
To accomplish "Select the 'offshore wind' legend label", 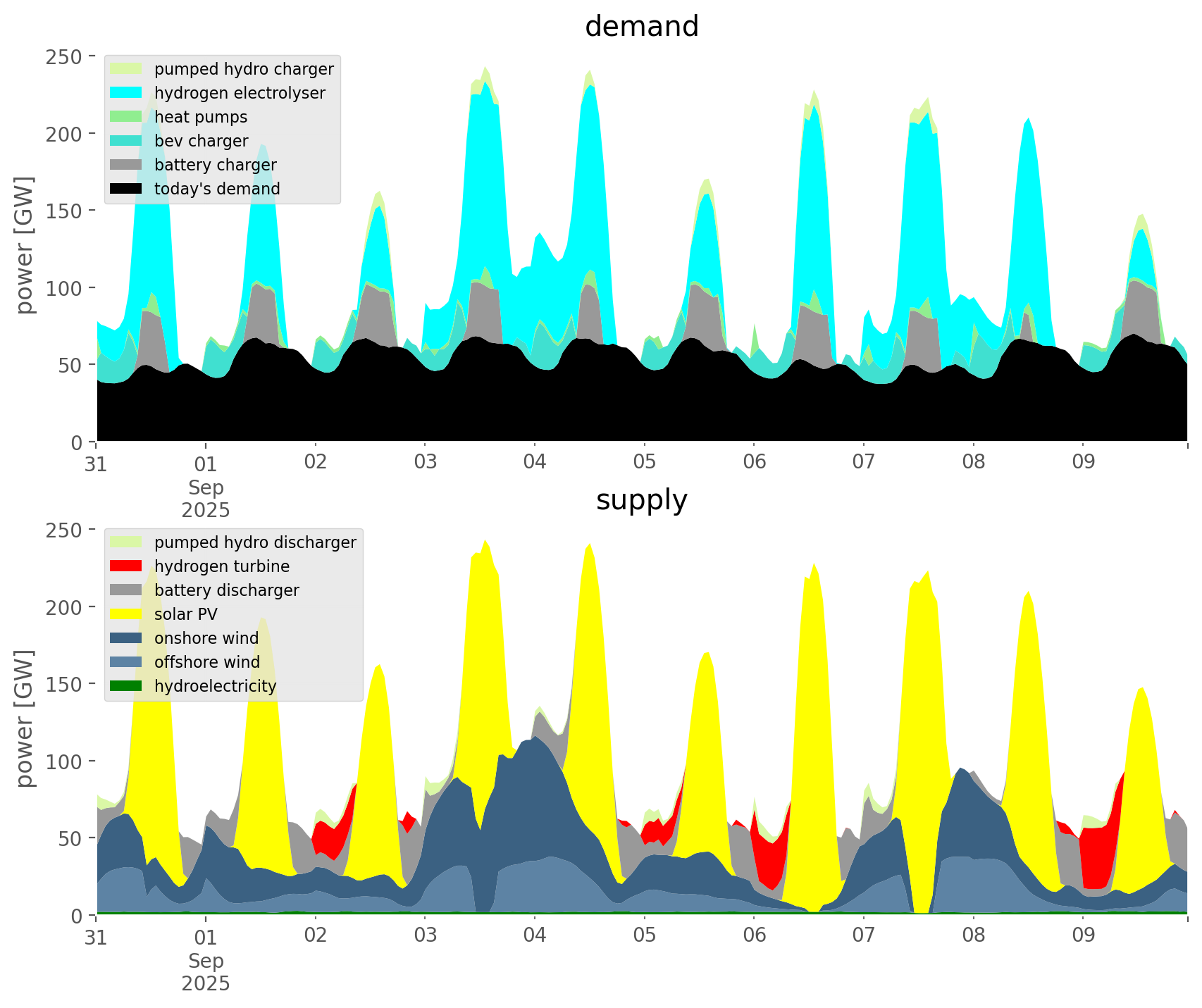I will pyautogui.click(x=206, y=662).
